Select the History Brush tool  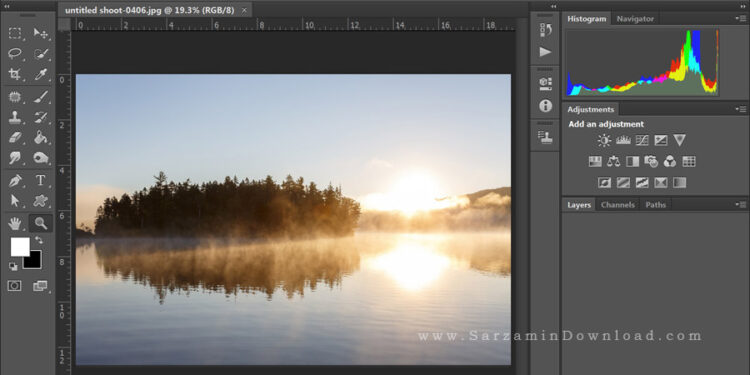coord(41,117)
